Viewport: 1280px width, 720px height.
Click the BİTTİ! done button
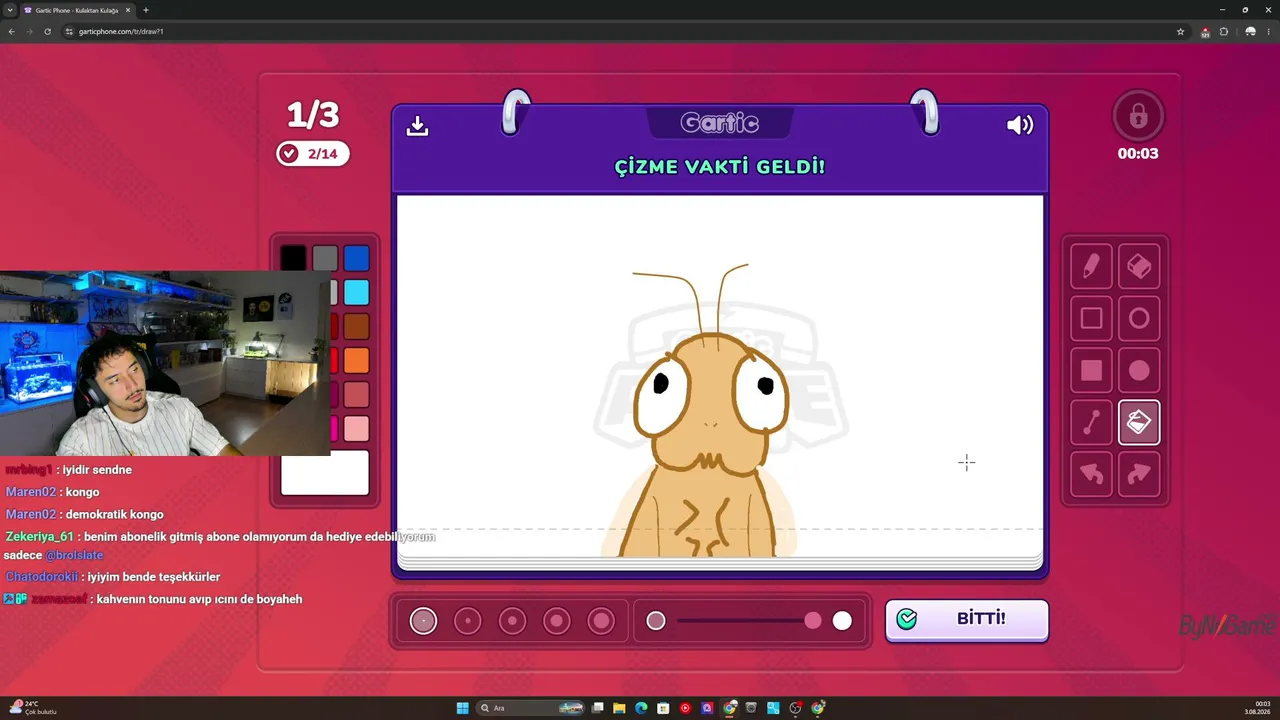coord(967,619)
